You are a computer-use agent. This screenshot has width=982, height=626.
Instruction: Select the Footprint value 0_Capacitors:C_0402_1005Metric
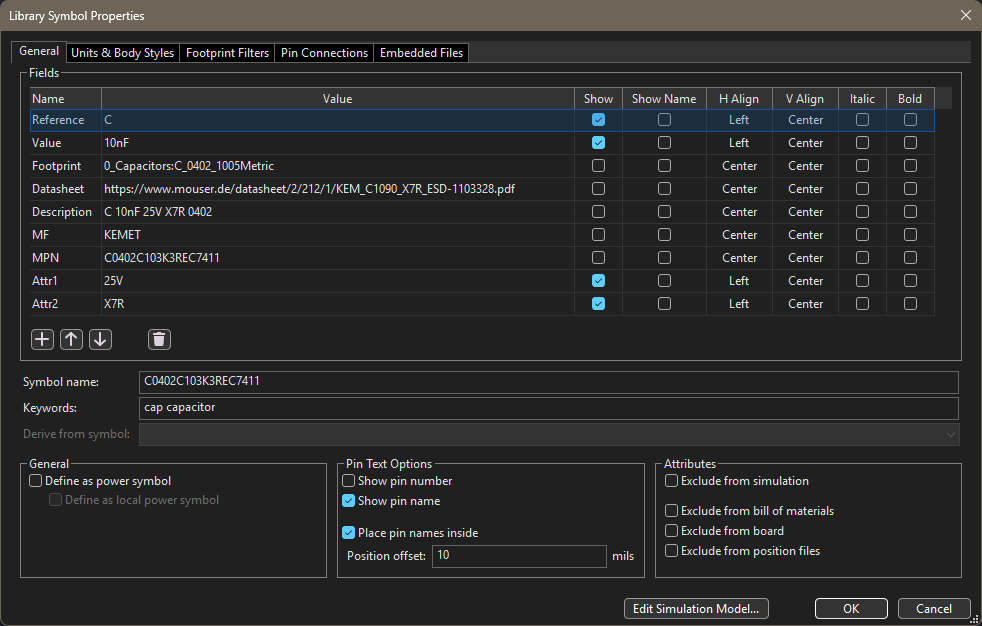click(x=338, y=166)
